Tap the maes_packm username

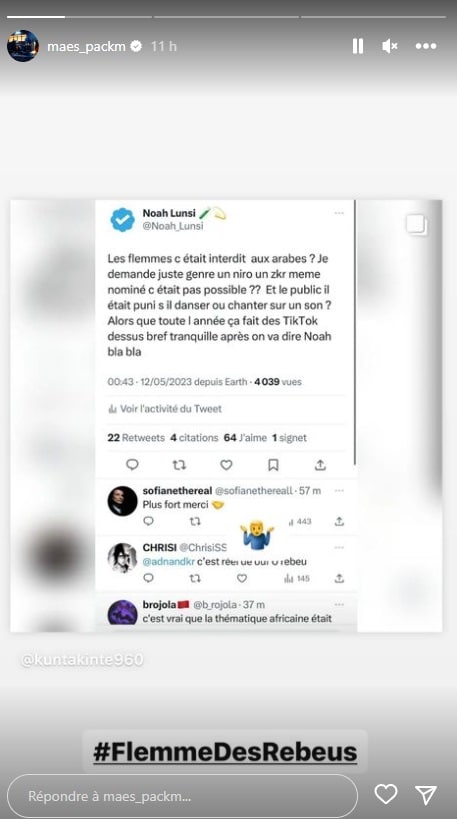point(87,46)
